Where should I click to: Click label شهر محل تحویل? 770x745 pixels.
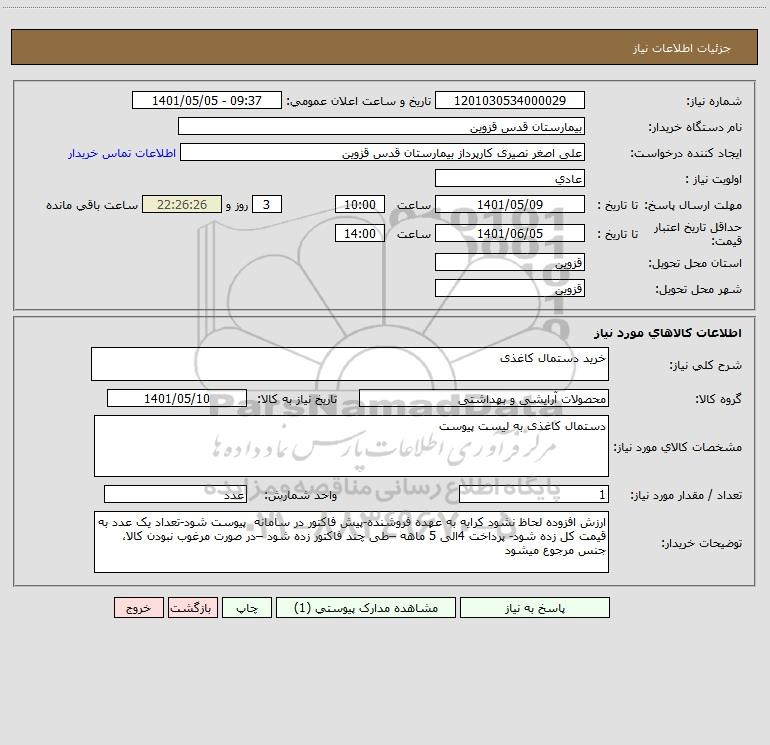(699, 289)
